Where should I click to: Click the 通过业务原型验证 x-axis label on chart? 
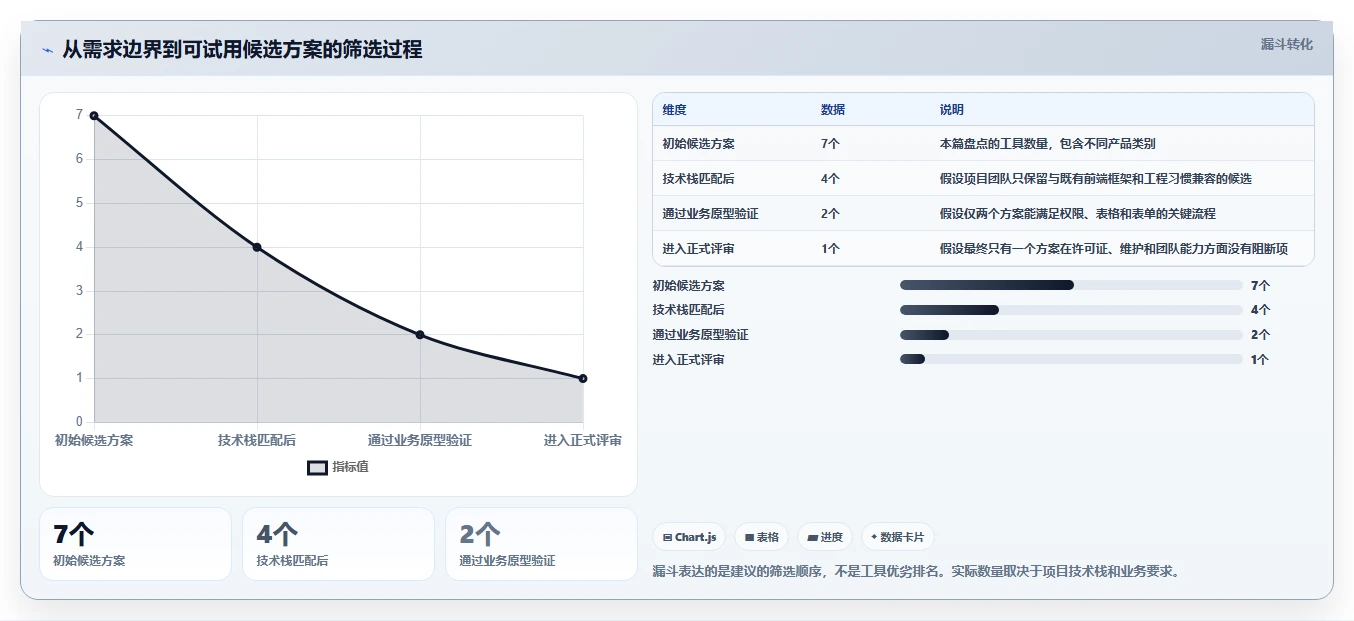coord(420,440)
